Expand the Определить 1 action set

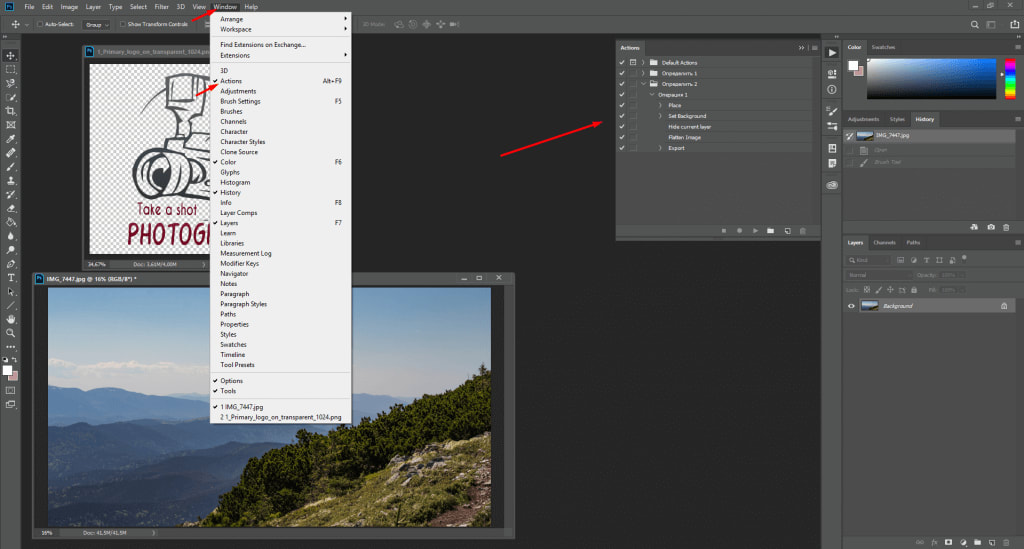click(x=643, y=73)
